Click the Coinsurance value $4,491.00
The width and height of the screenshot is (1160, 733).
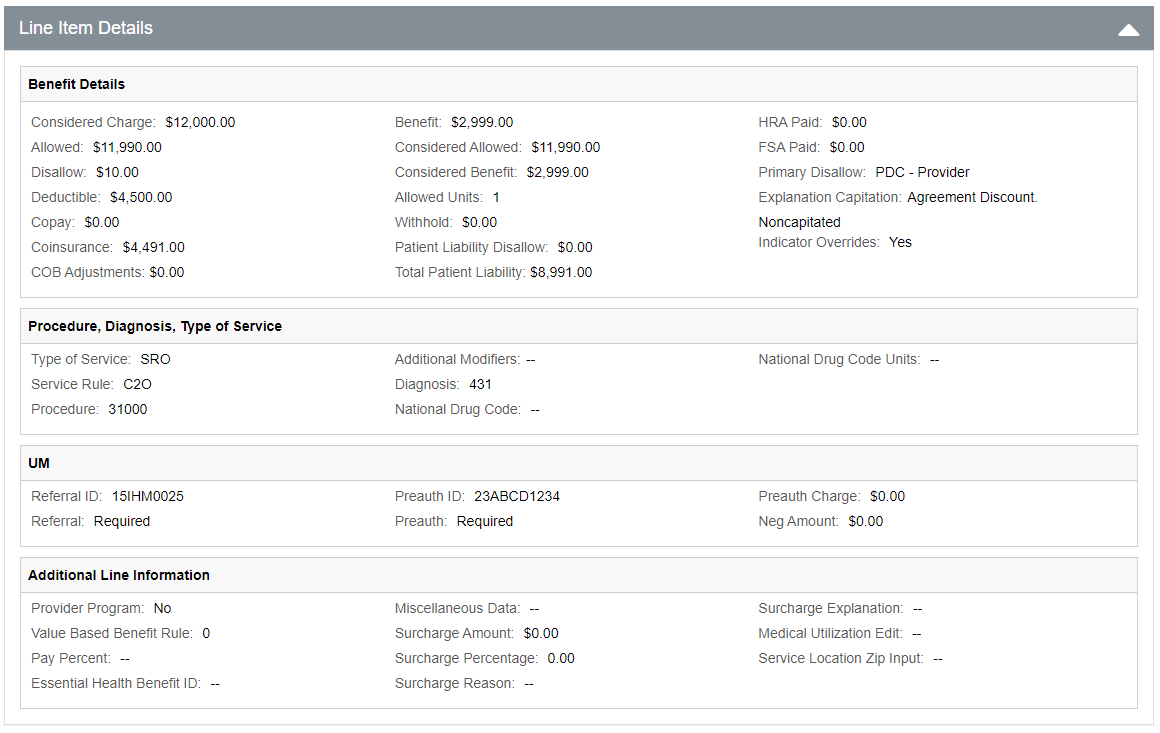(x=153, y=247)
